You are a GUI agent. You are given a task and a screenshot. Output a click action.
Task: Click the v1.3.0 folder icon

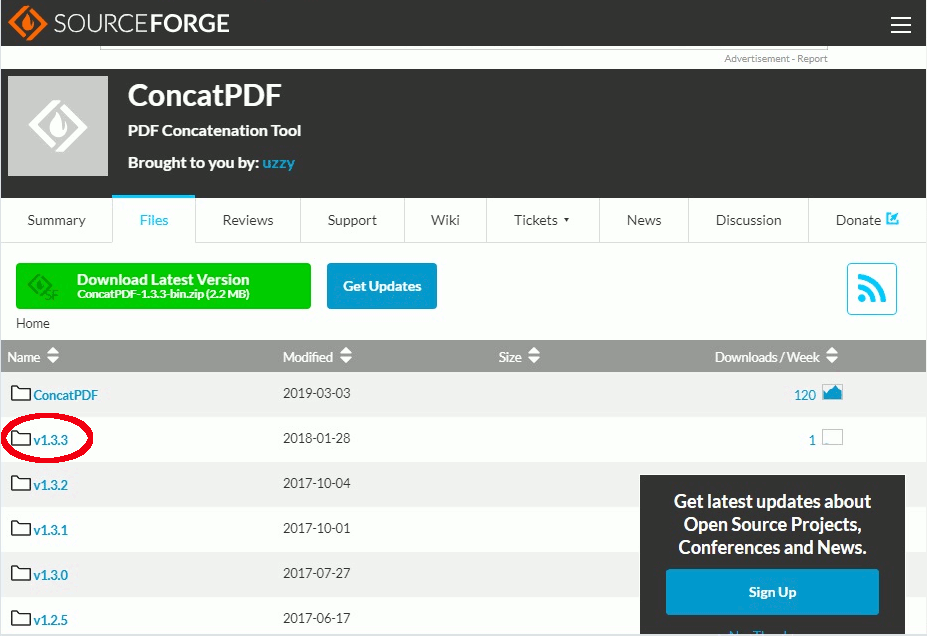21,573
